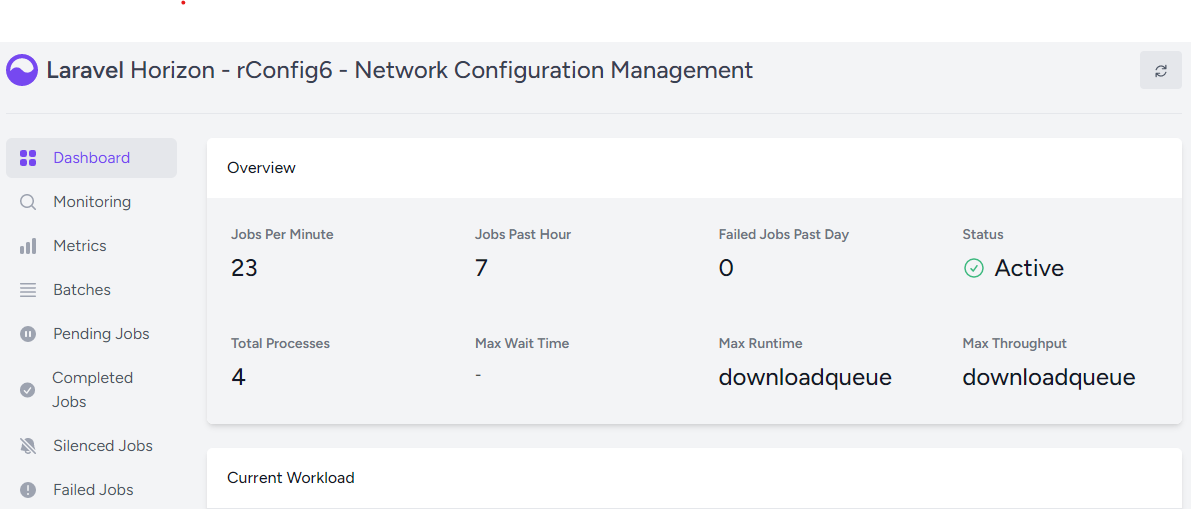Click the Laravel Horizon title text
This screenshot has width=1191, height=509.
tap(400, 70)
